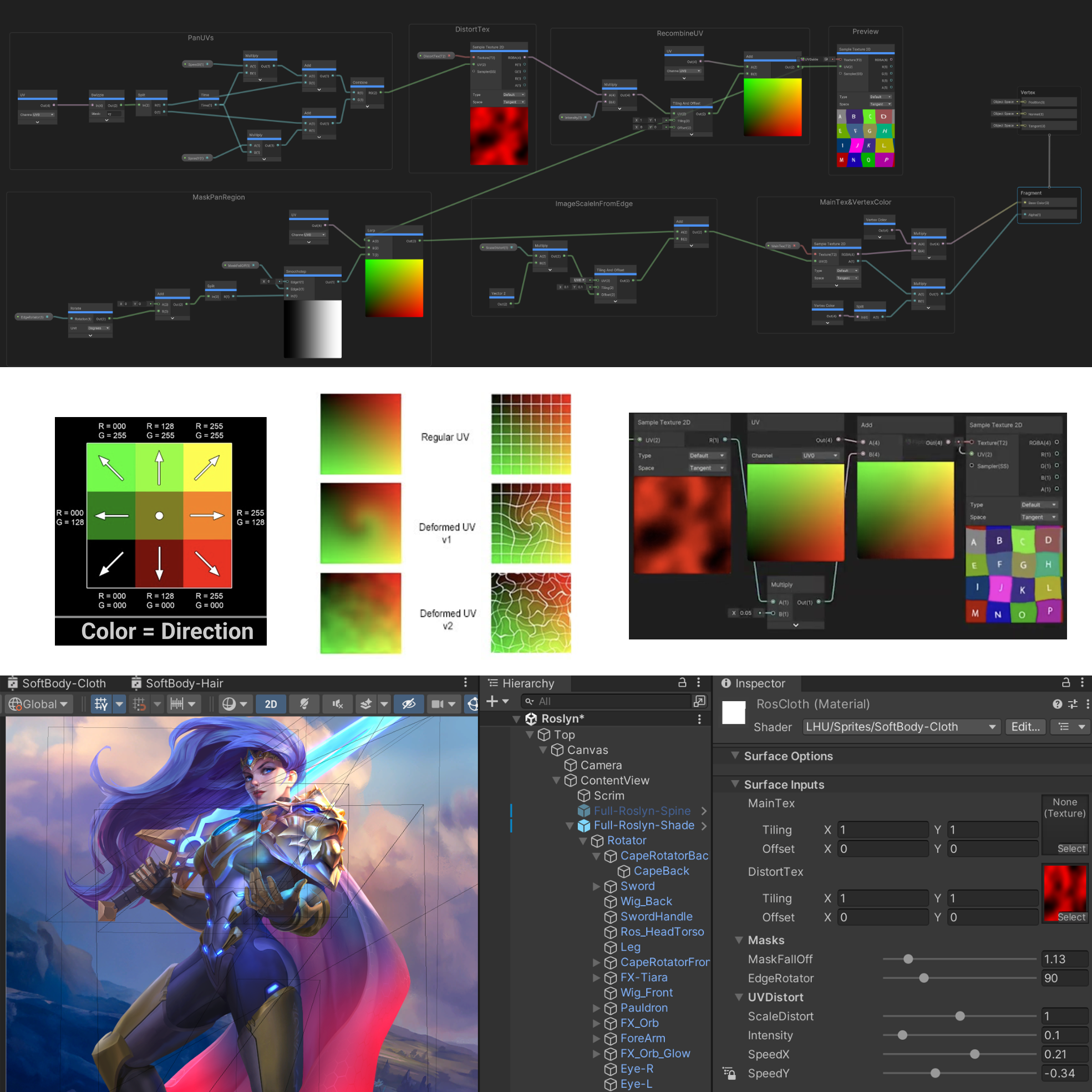The height and width of the screenshot is (1092, 1092).
Task: Toggle Scene view lighting icon
Action: (303, 704)
